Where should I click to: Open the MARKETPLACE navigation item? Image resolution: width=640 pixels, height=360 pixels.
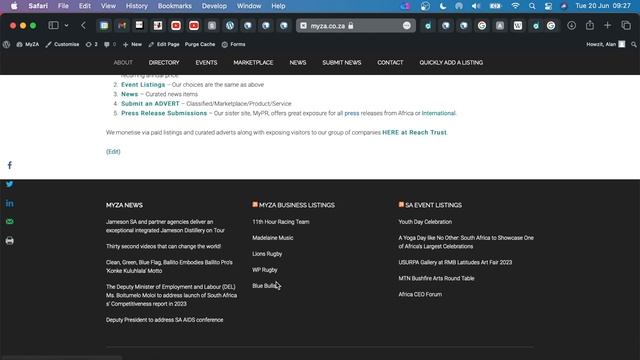253,62
